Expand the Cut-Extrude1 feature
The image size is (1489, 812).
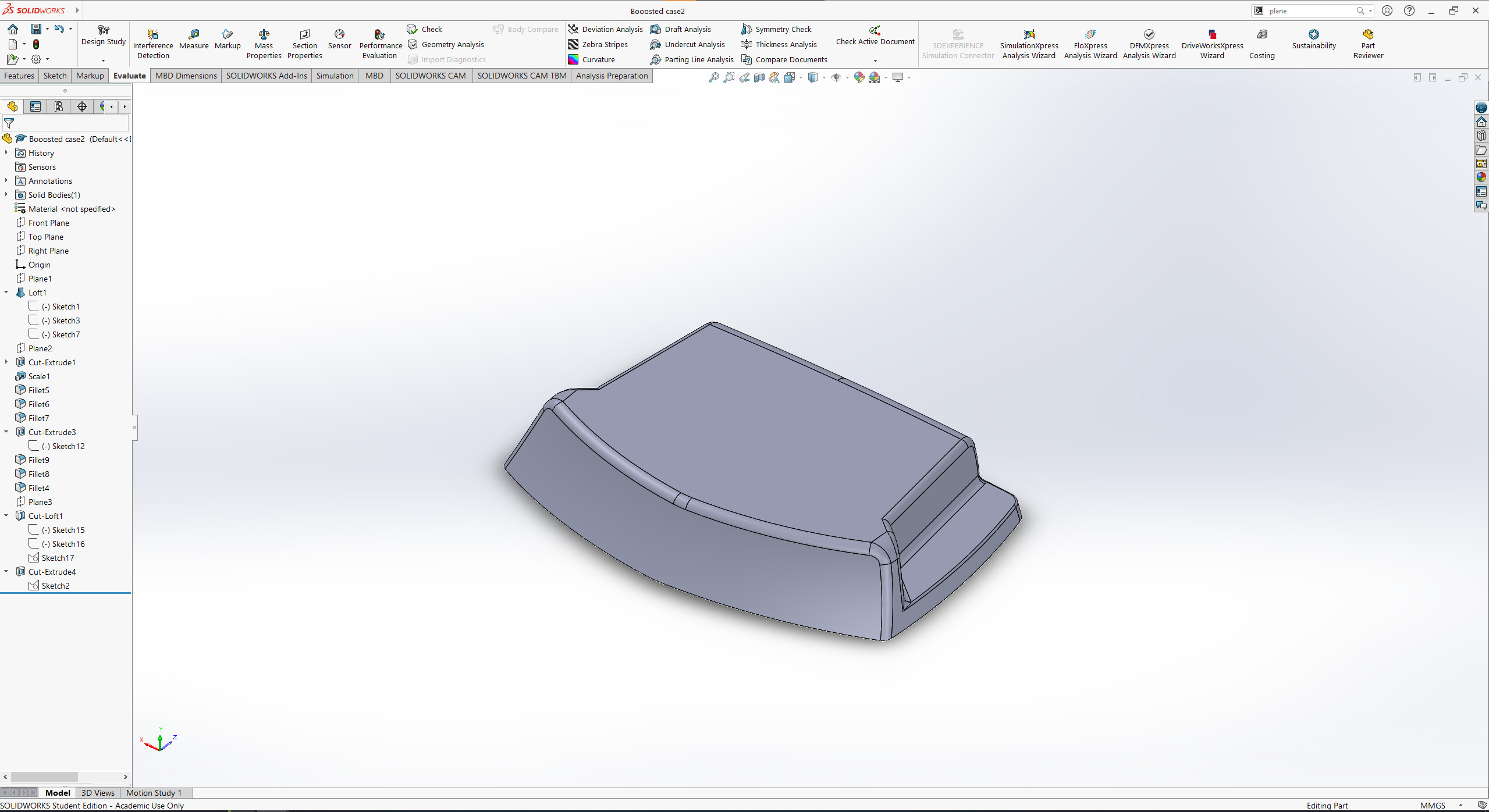pyautogui.click(x=6, y=362)
